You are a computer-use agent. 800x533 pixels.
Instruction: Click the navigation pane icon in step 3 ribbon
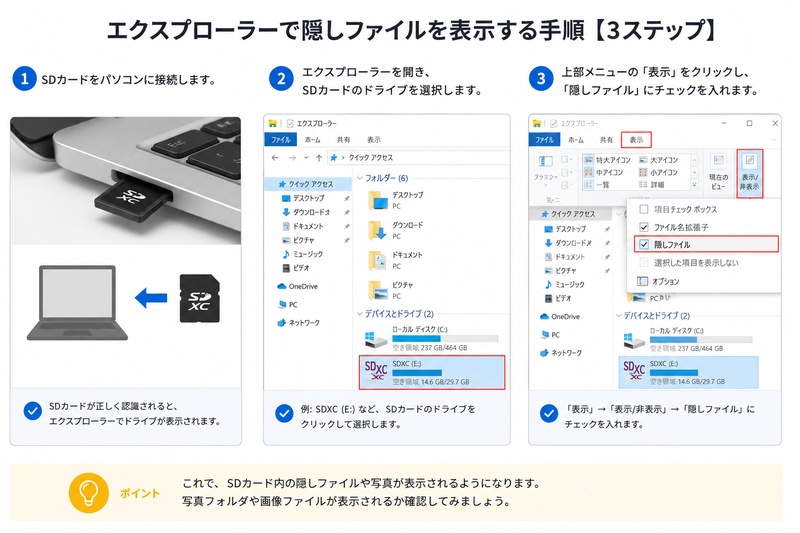coord(545,162)
